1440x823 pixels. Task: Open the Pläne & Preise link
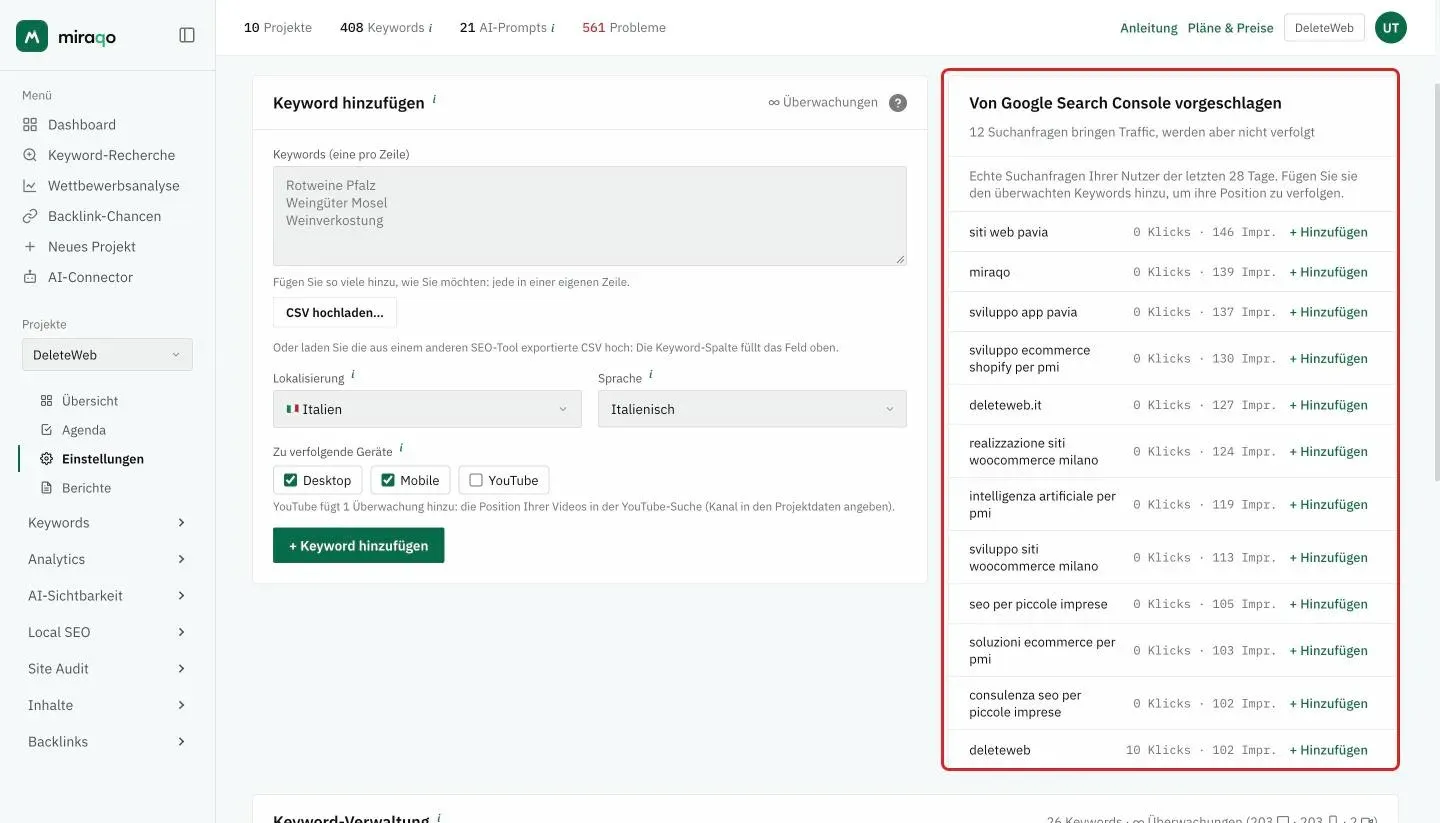coord(1230,28)
